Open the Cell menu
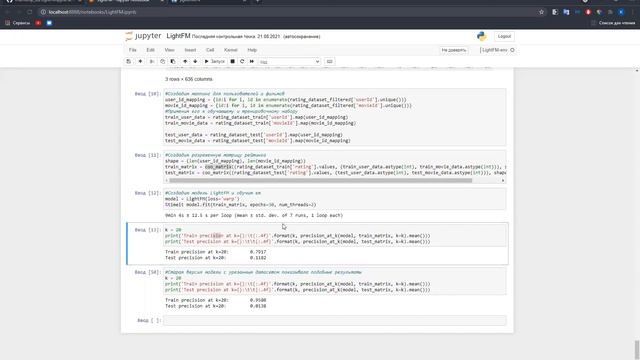Screen dimensions: 640x360 pyautogui.click(x=210, y=50)
